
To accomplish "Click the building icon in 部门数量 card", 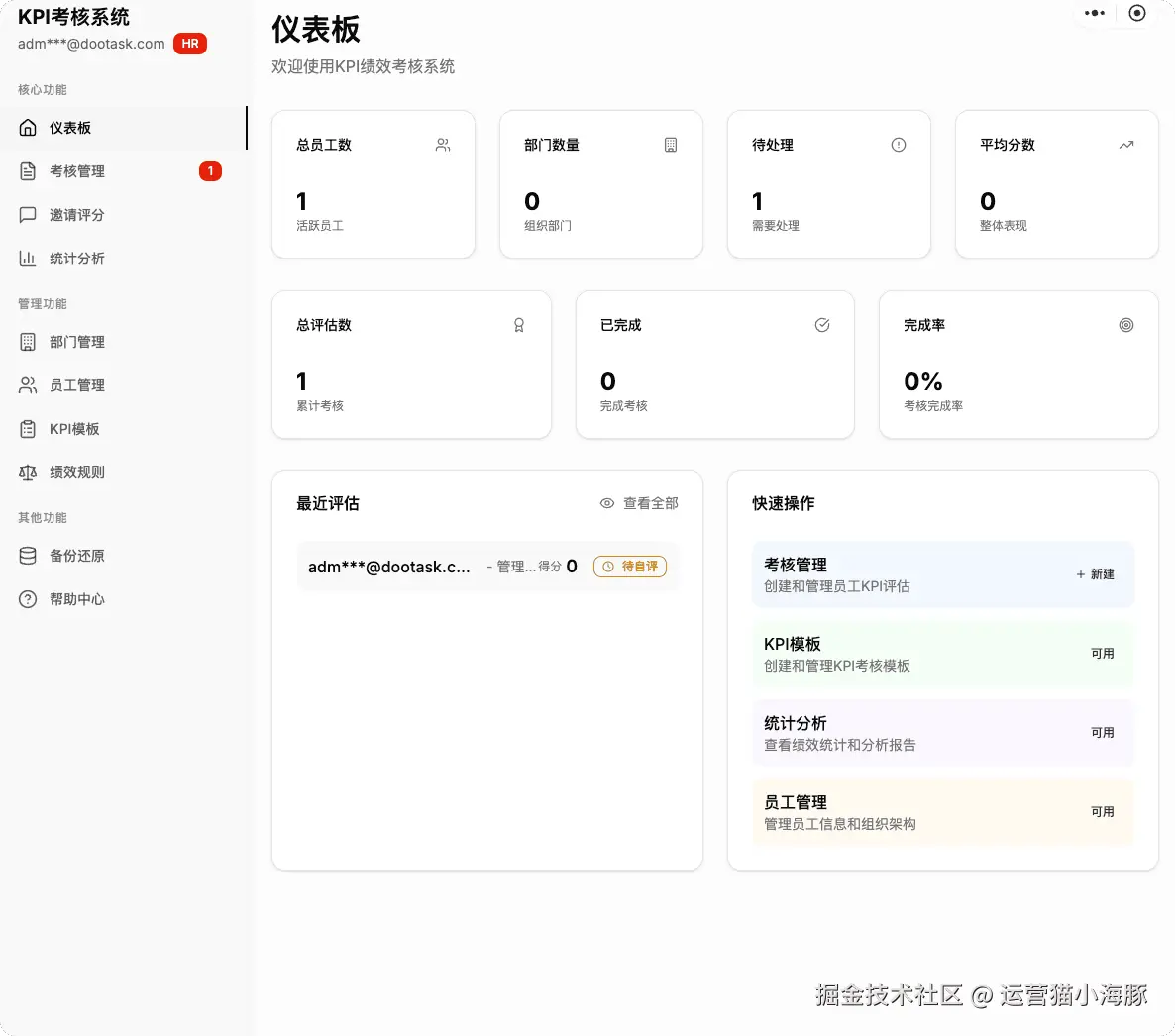I will point(671,145).
